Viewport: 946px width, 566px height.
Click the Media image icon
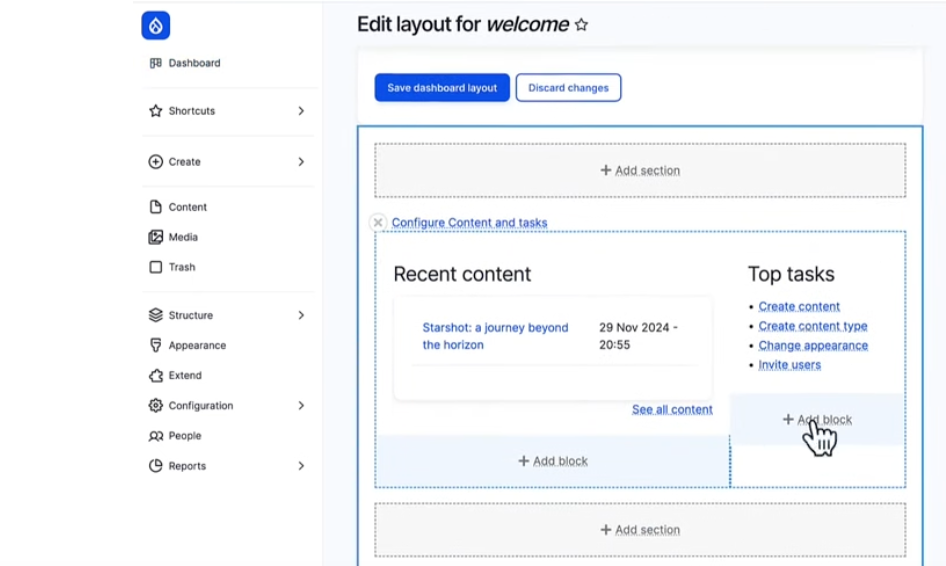pyautogui.click(x=156, y=237)
